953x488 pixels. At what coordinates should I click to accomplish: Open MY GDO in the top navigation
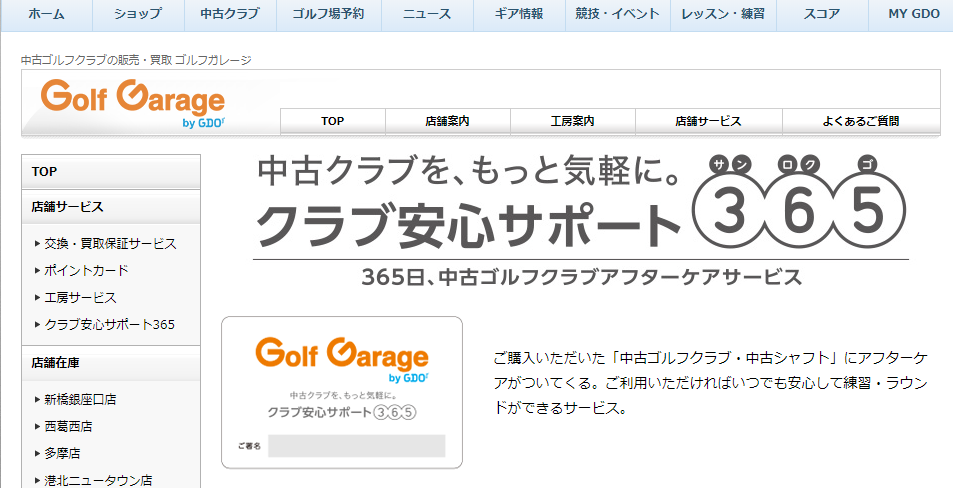click(x=913, y=14)
